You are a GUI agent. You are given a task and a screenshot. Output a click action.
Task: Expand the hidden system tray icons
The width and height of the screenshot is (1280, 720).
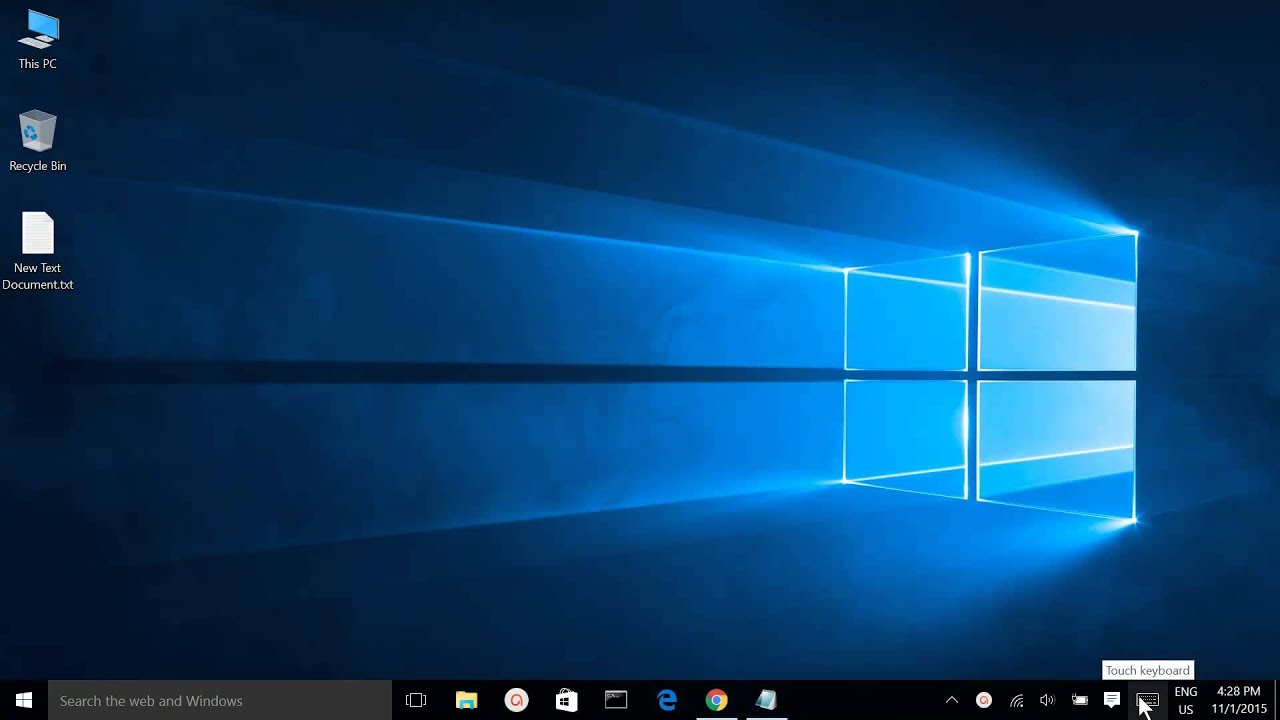(951, 700)
